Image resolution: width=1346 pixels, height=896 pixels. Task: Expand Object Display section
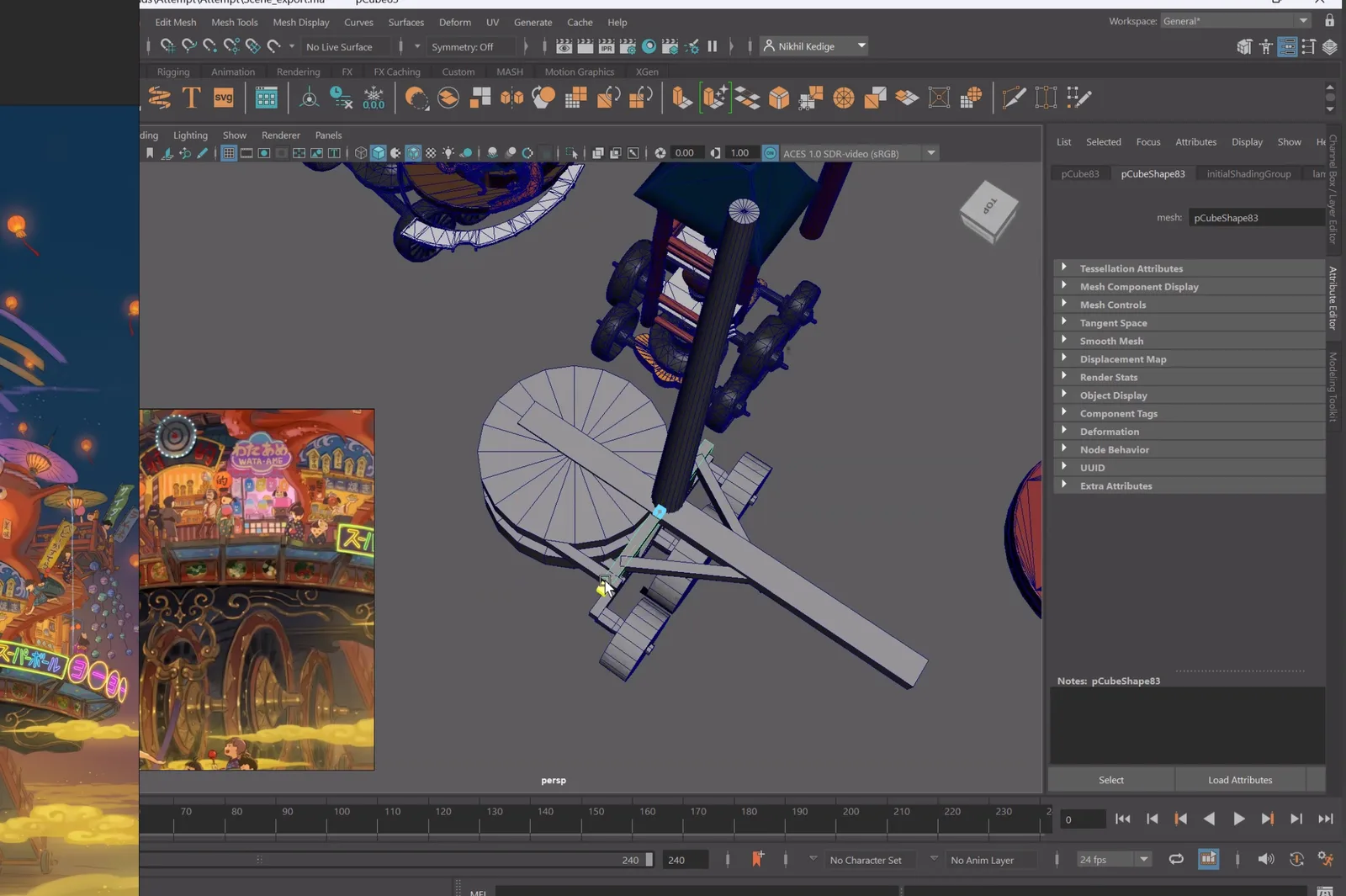[1189, 395]
